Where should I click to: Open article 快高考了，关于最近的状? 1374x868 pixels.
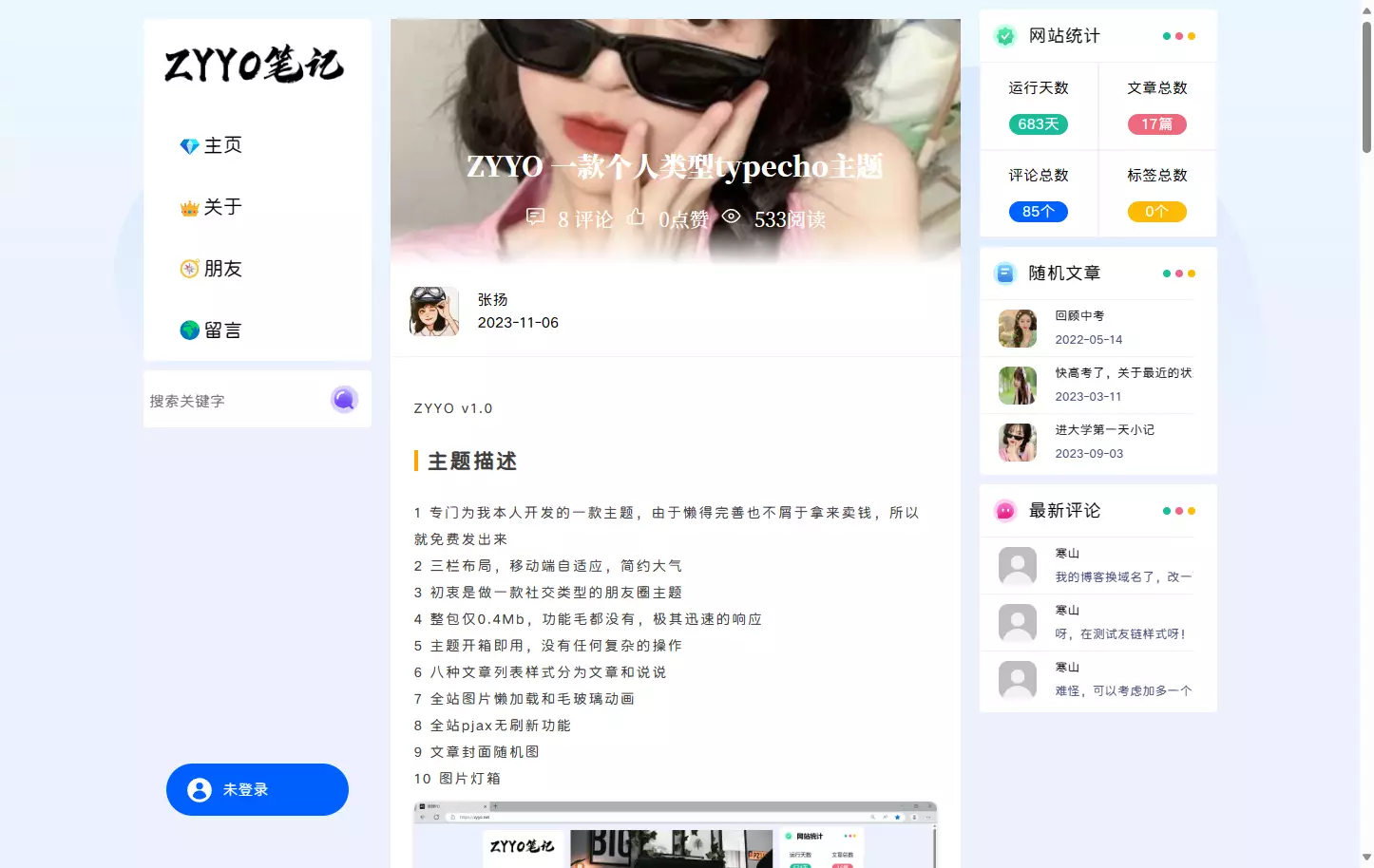1123,373
